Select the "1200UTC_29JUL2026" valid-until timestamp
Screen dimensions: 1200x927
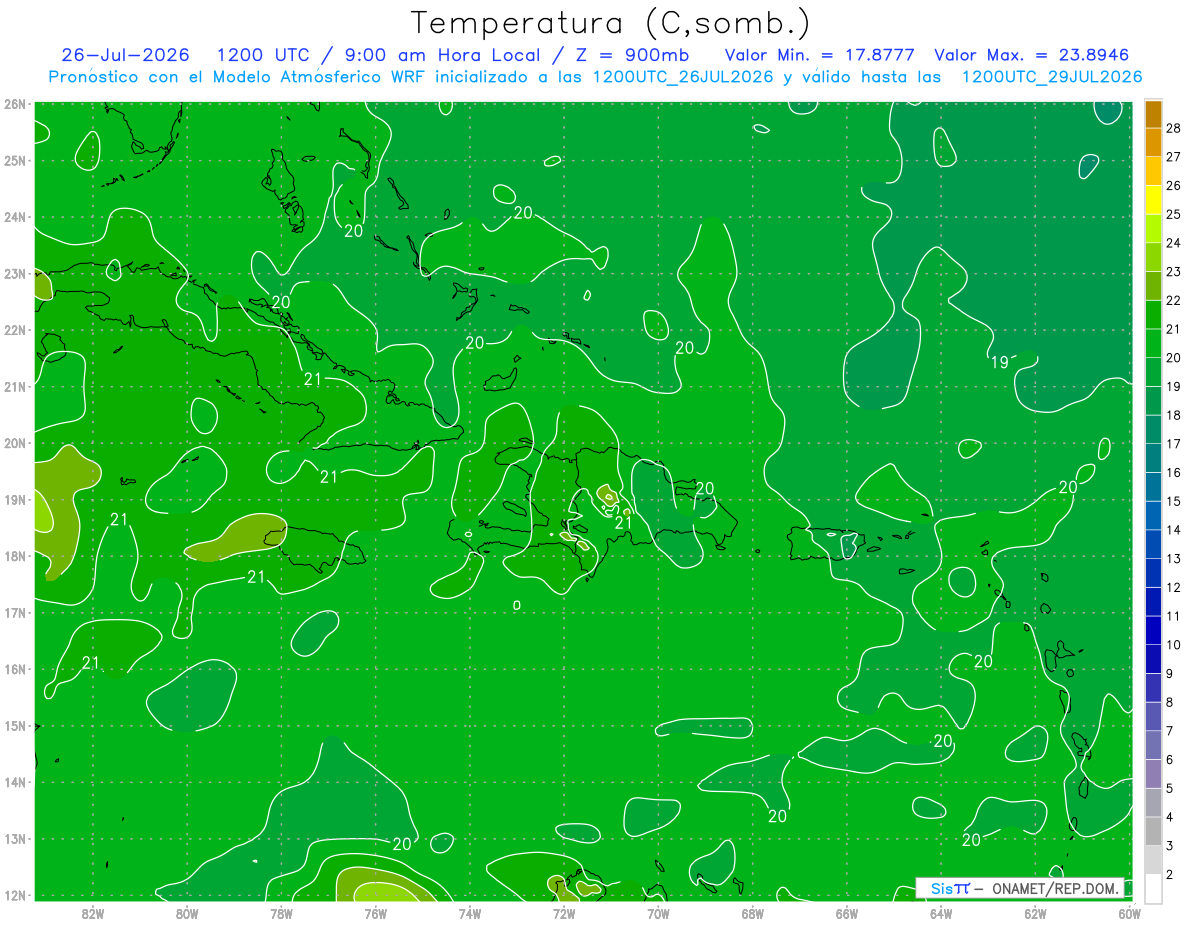click(x=1052, y=77)
